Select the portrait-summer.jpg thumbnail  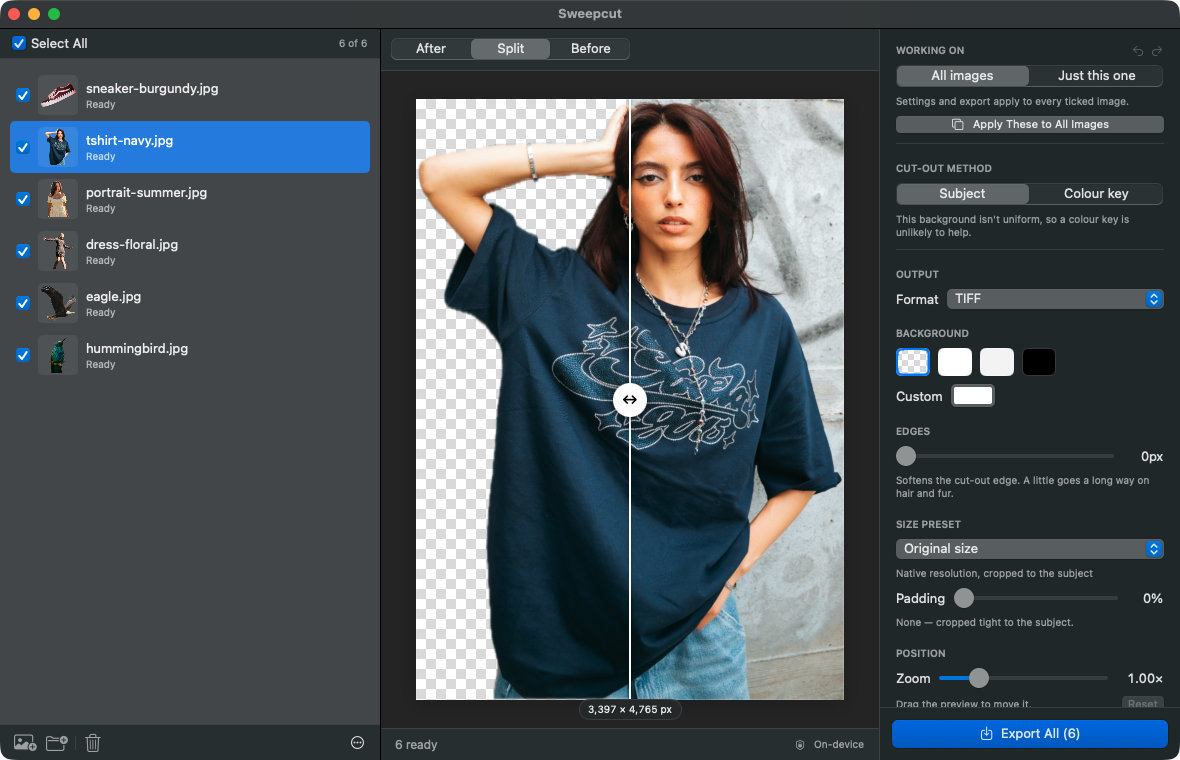coord(58,199)
